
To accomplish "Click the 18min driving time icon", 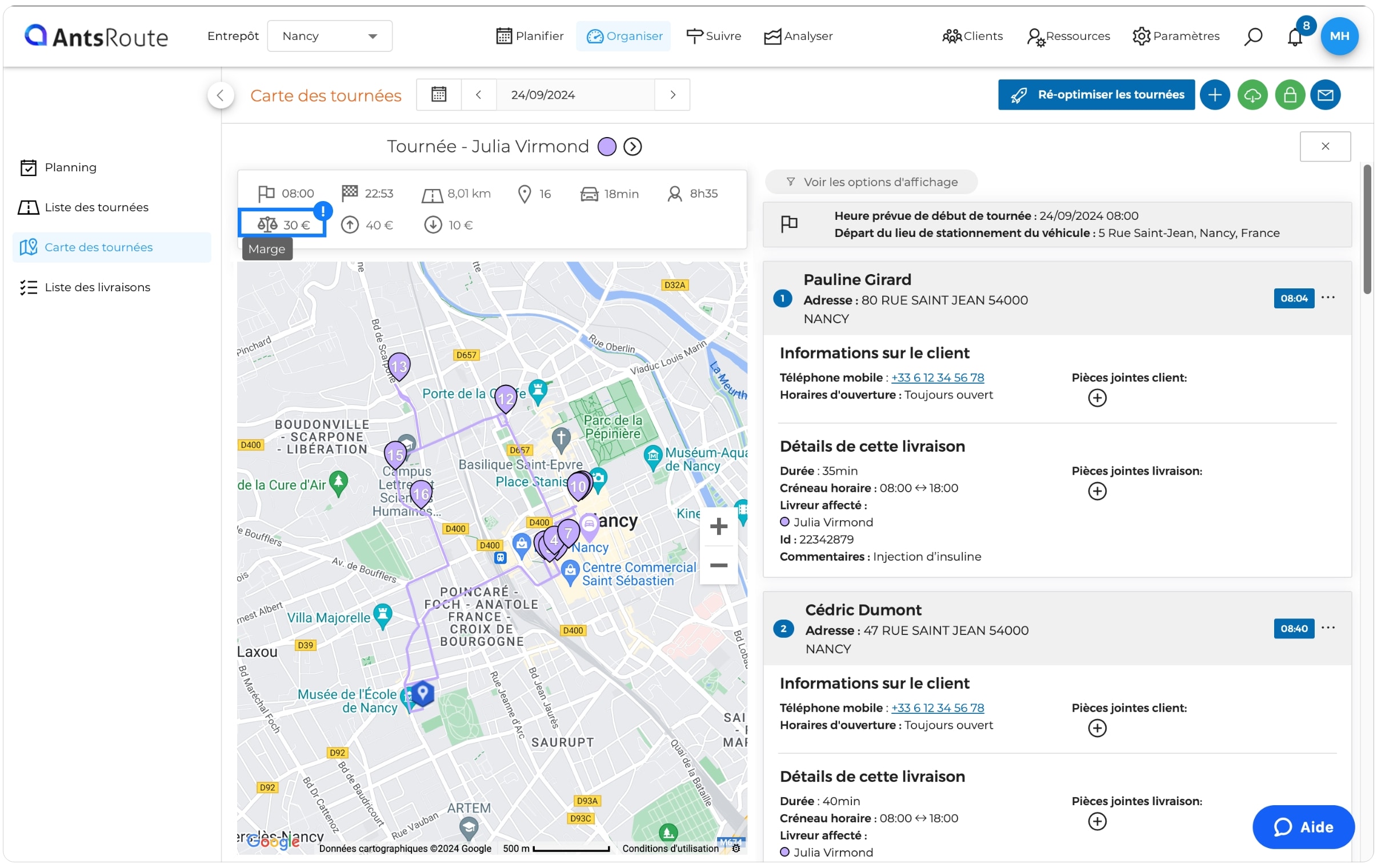I will (x=589, y=194).
